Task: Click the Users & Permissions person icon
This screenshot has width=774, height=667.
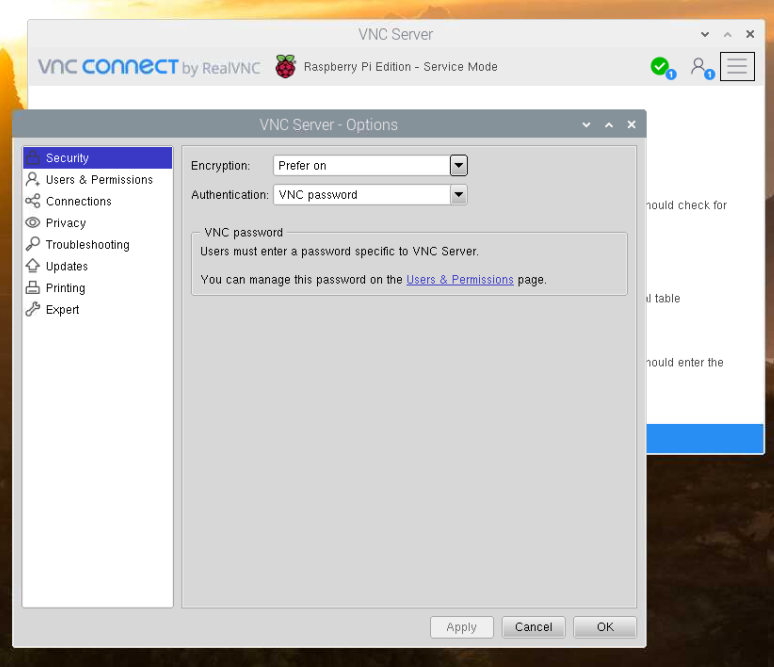Action: (x=33, y=179)
